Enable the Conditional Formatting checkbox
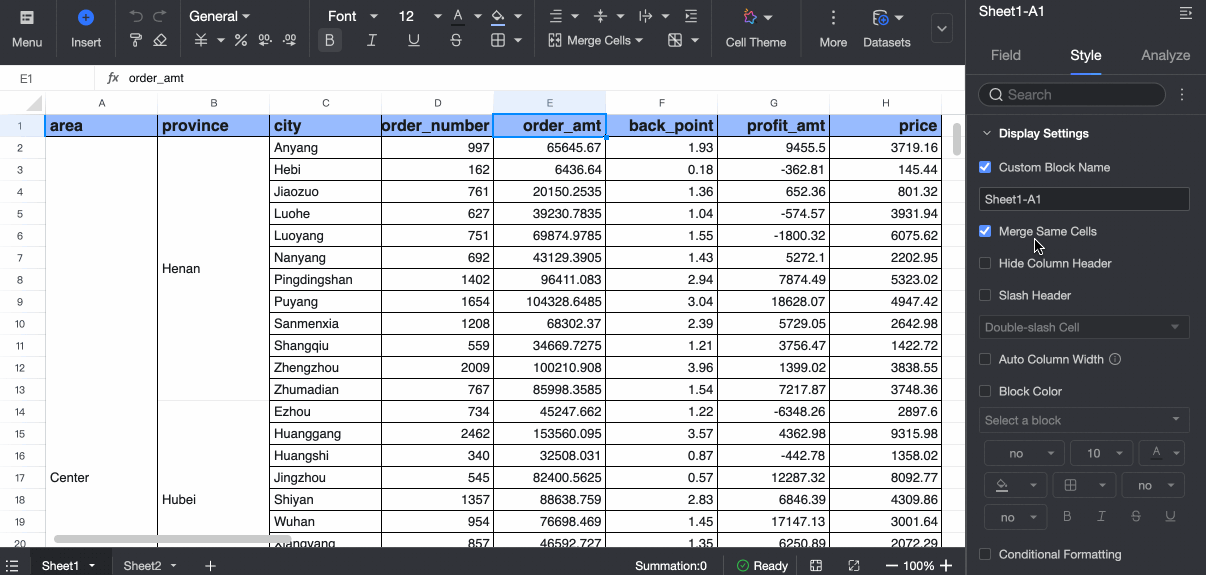The height and width of the screenshot is (575, 1206). tap(985, 554)
